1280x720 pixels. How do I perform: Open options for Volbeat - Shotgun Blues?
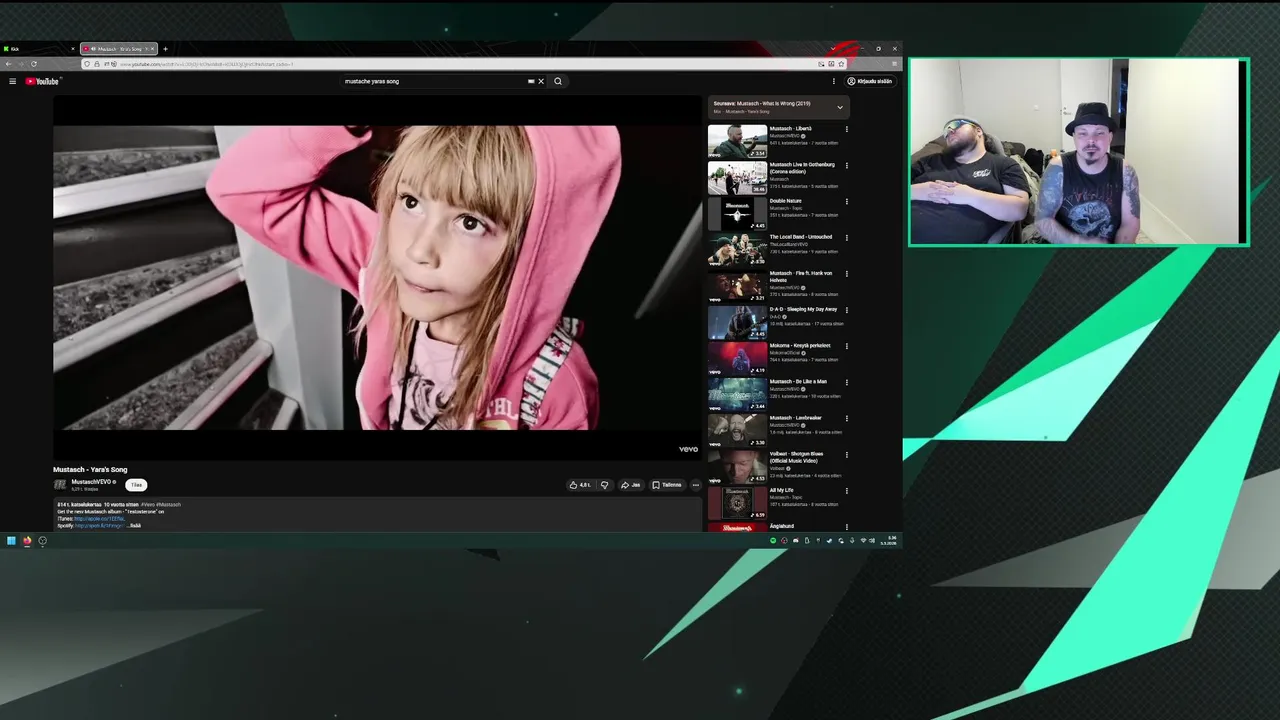(x=846, y=454)
